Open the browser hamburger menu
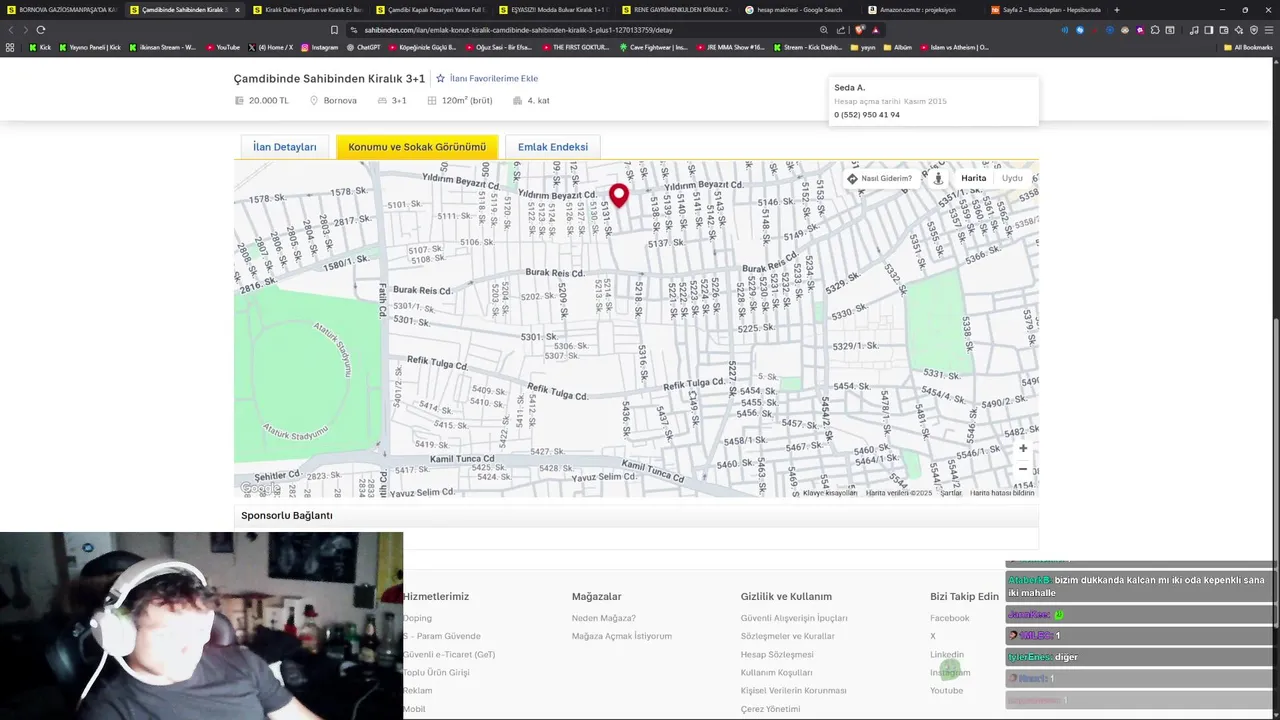The image size is (1280, 720). 1269,30
